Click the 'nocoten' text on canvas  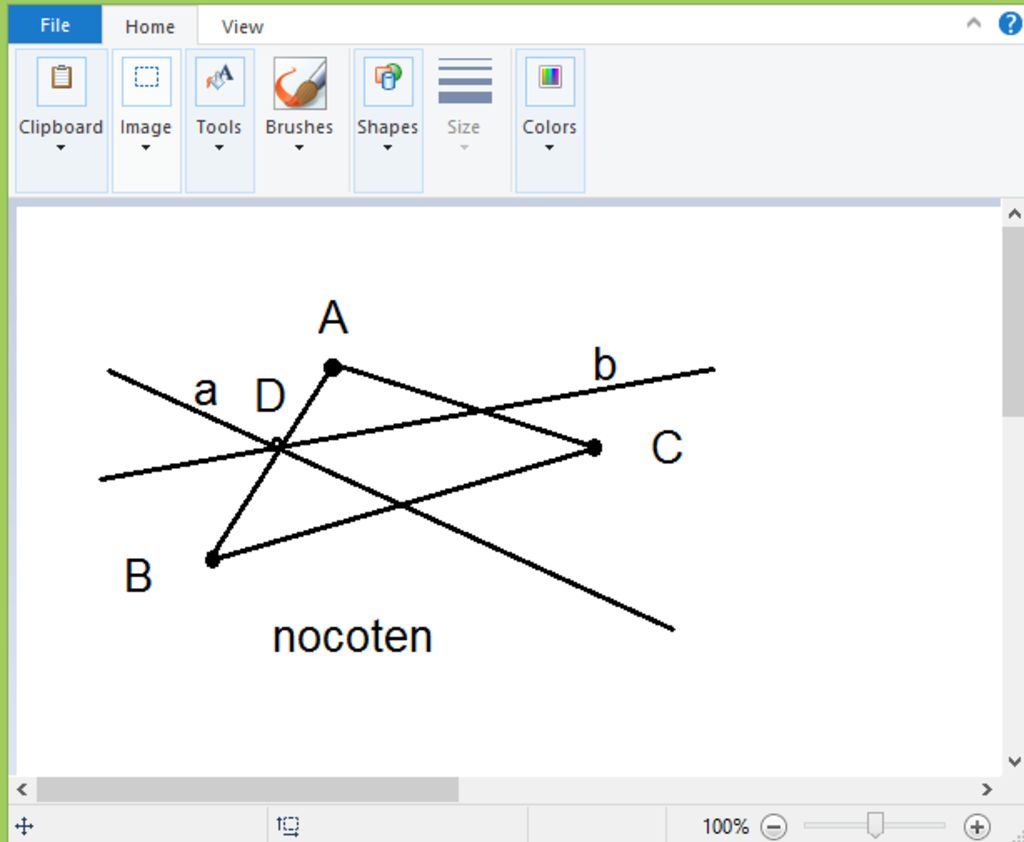(x=353, y=638)
